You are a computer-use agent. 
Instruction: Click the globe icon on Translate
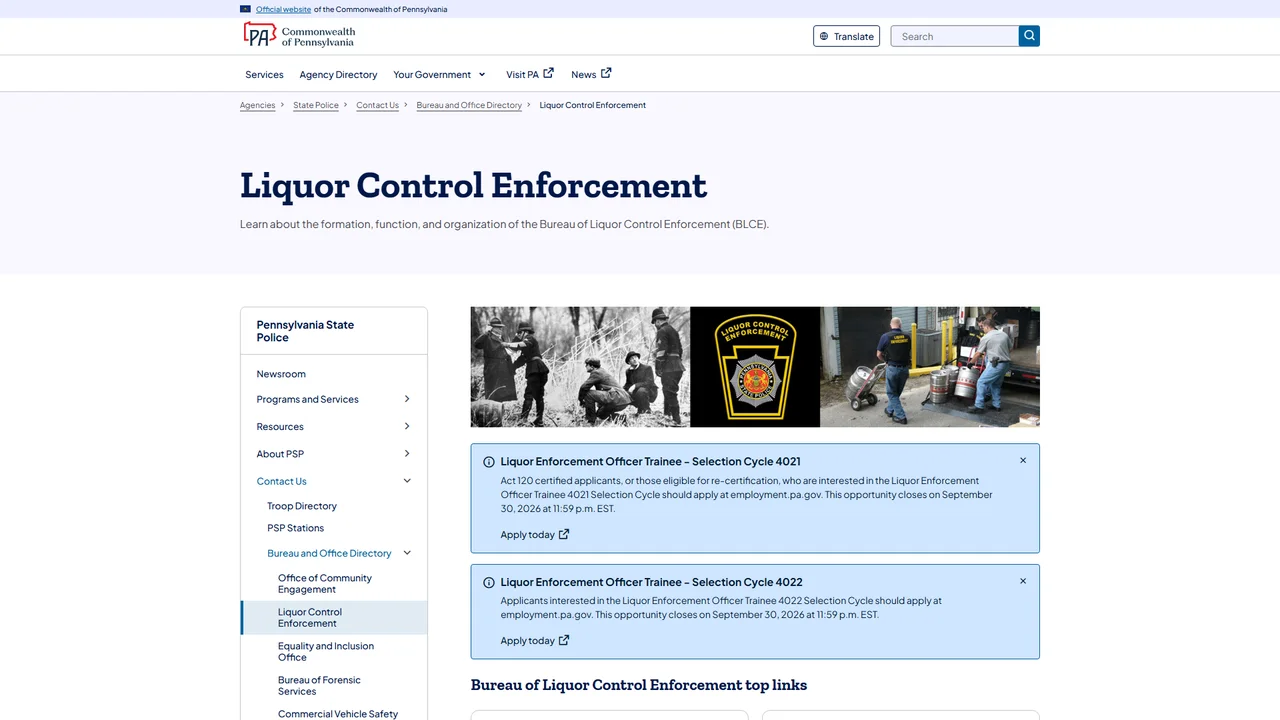click(x=824, y=36)
